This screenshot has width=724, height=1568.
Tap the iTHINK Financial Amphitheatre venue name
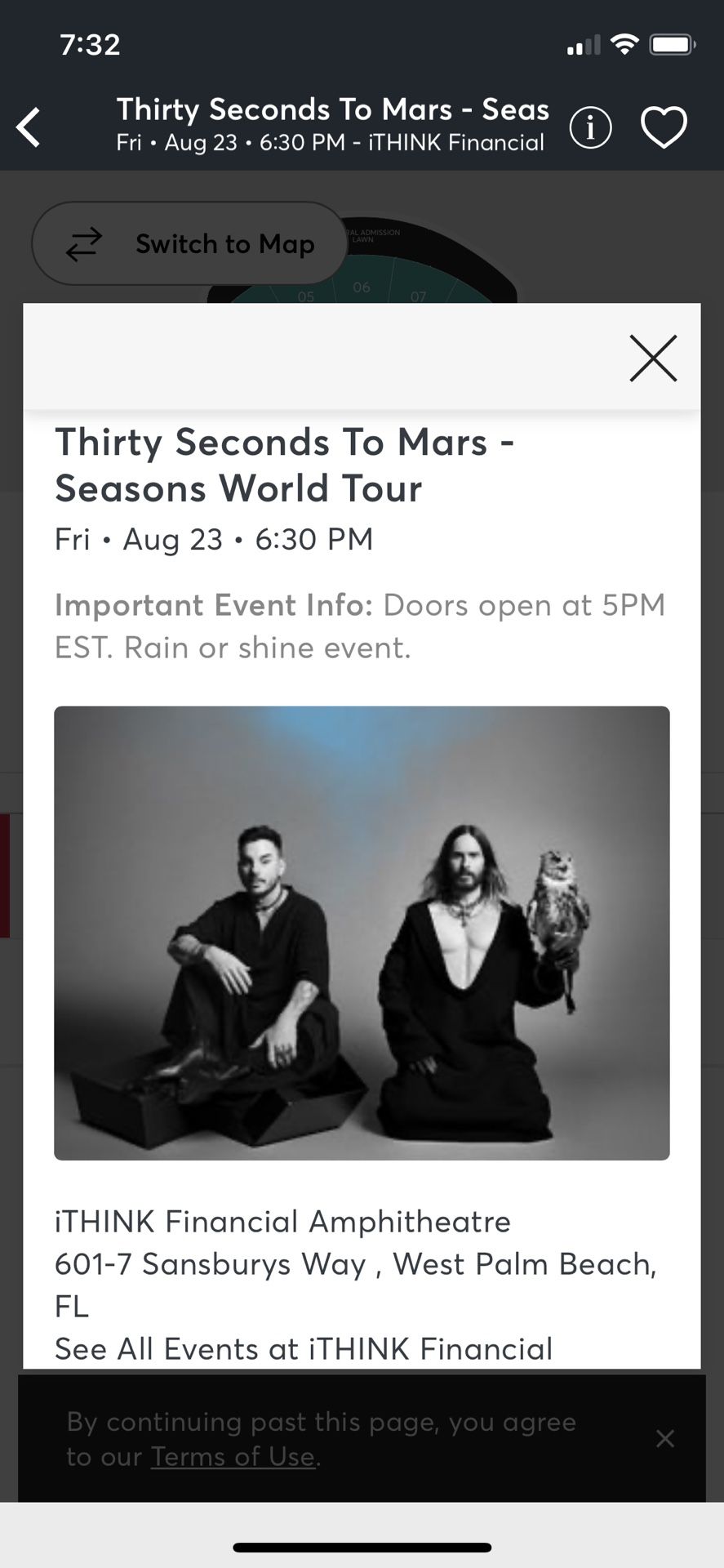coord(282,1221)
